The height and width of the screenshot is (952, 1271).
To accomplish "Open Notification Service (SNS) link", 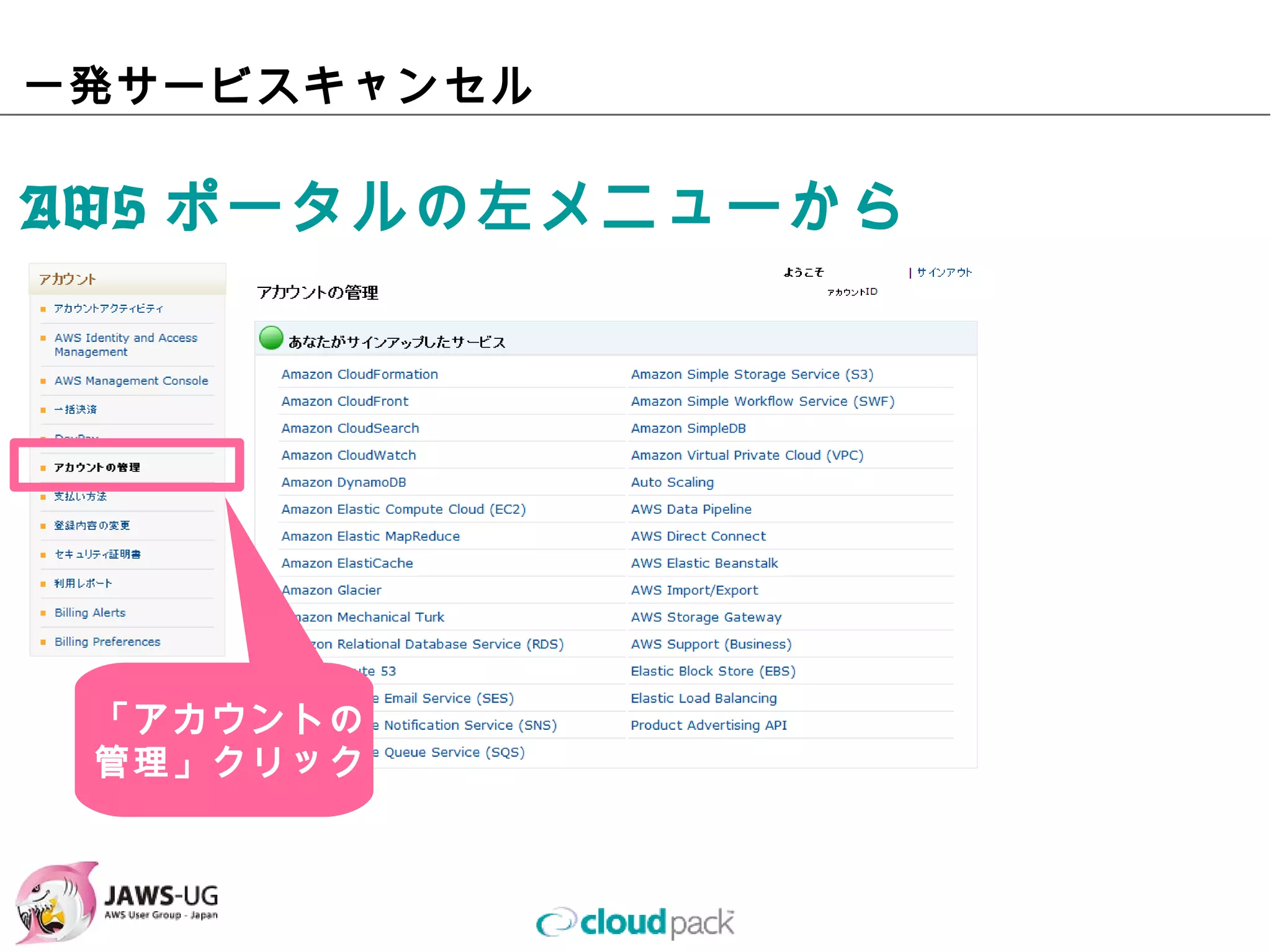I will pyautogui.click(x=465, y=725).
